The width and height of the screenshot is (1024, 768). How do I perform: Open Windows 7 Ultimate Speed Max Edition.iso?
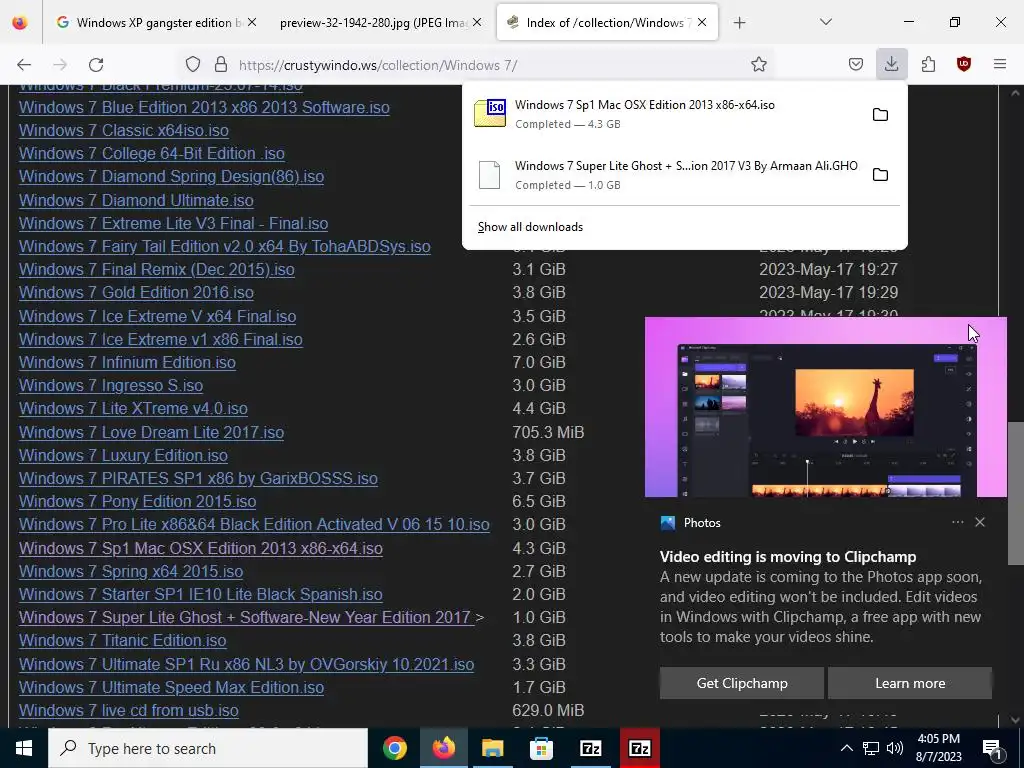[171, 688]
